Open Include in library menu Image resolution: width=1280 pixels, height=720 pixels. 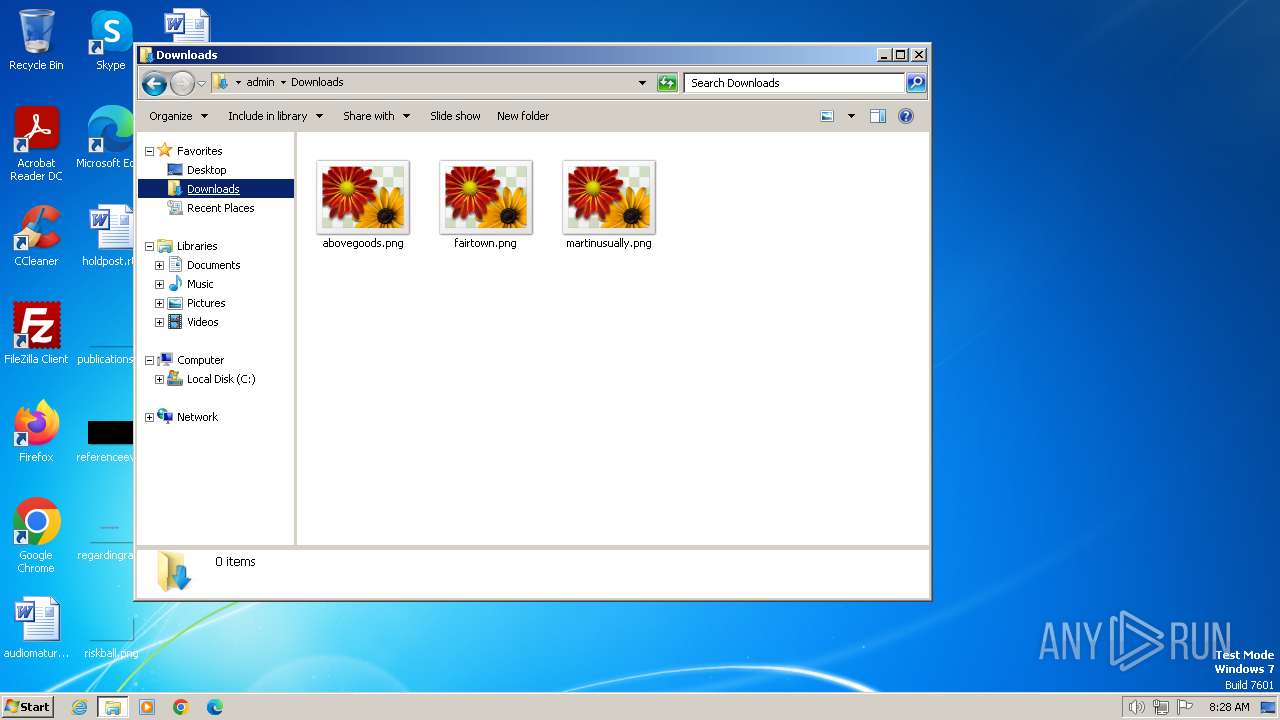click(x=275, y=116)
